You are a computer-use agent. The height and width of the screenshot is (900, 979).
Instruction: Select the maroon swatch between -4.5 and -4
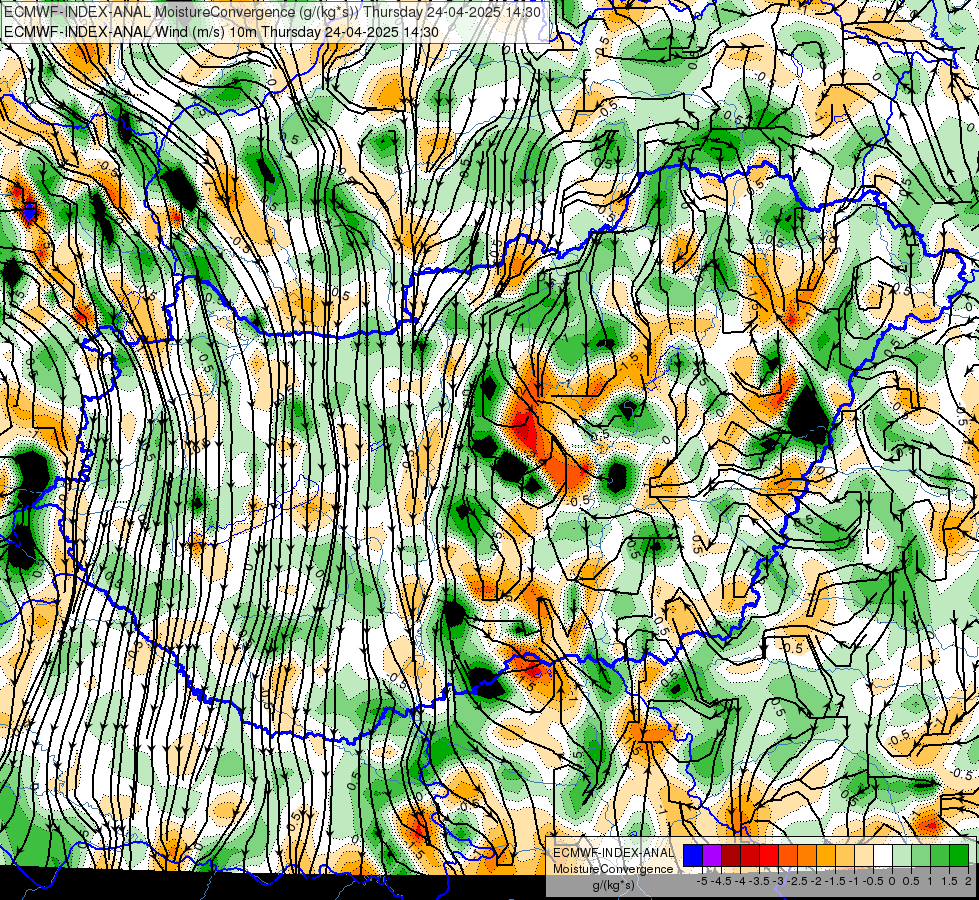point(731,855)
